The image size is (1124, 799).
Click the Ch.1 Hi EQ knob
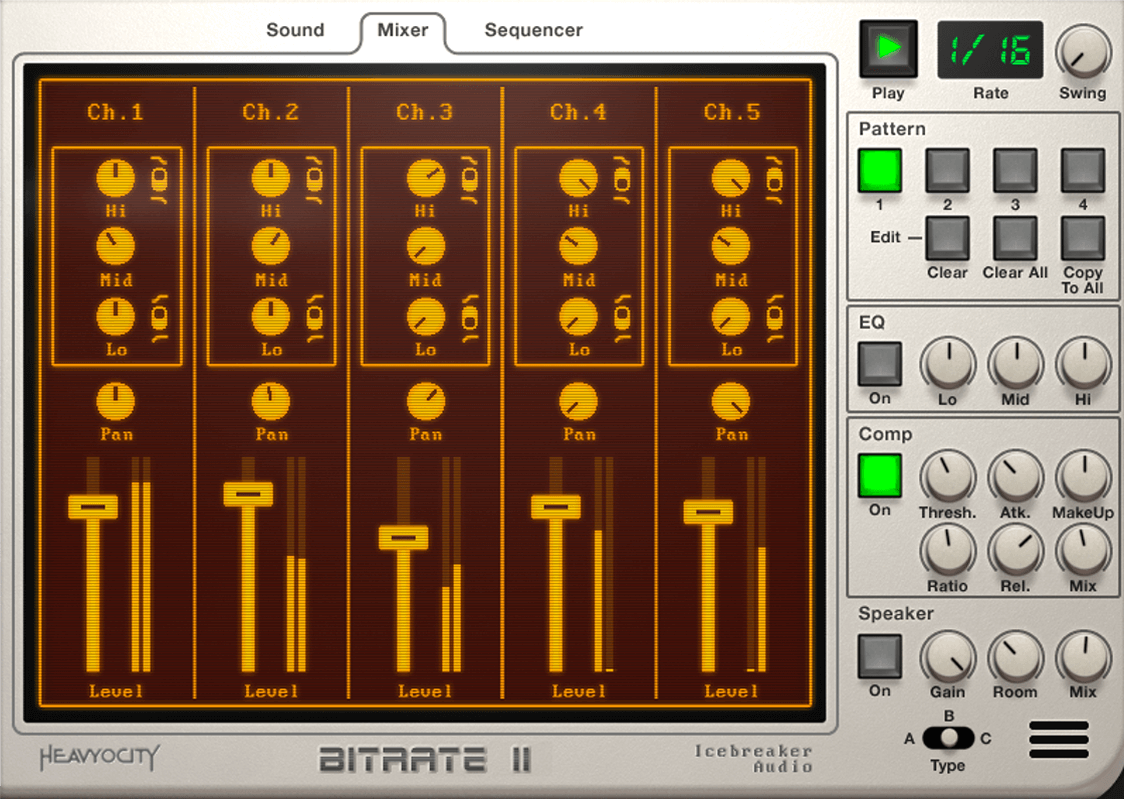[x=116, y=179]
